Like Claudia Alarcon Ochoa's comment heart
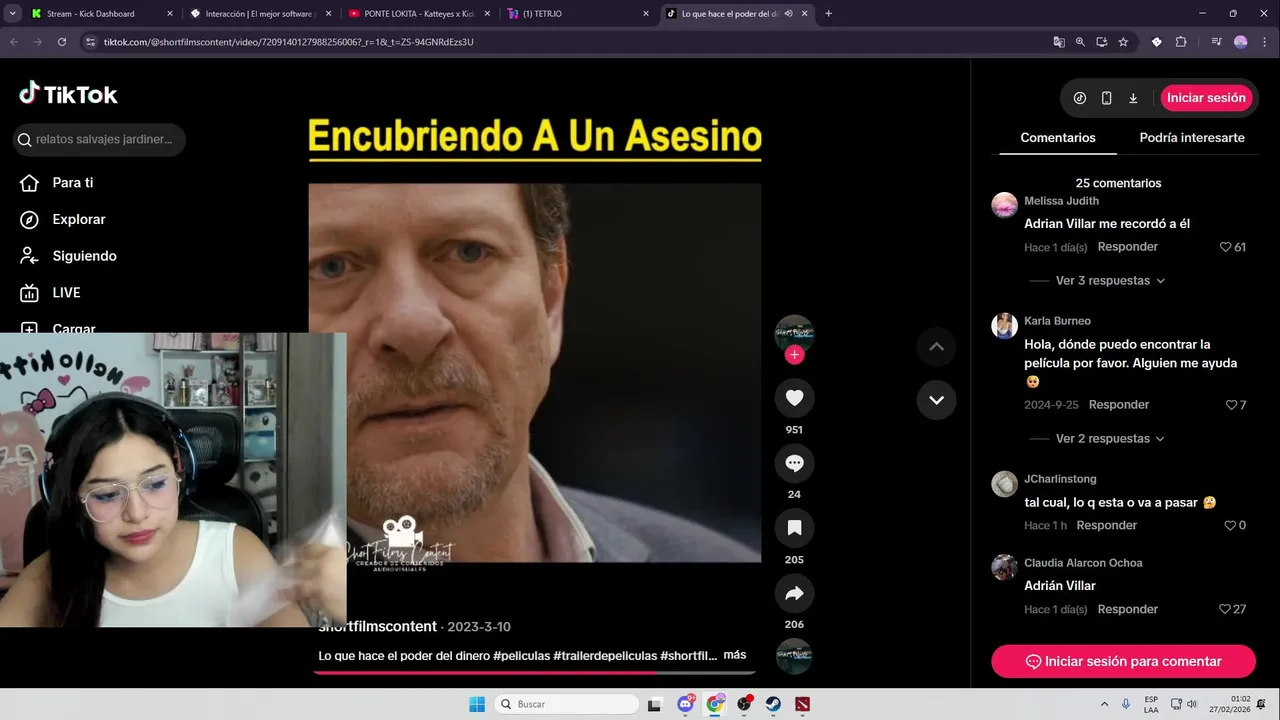1280x720 pixels. tap(1225, 610)
